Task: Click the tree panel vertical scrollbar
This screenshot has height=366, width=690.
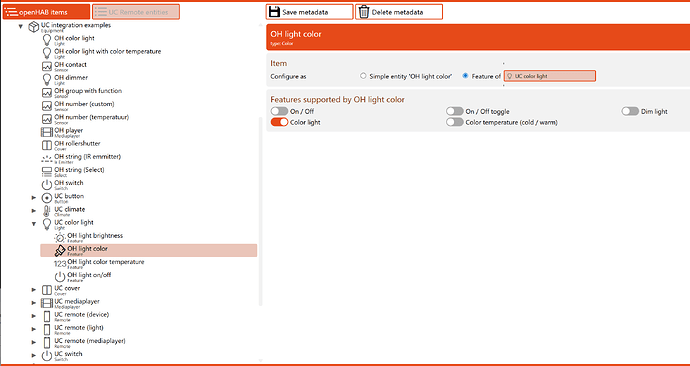Action: [260, 211]
